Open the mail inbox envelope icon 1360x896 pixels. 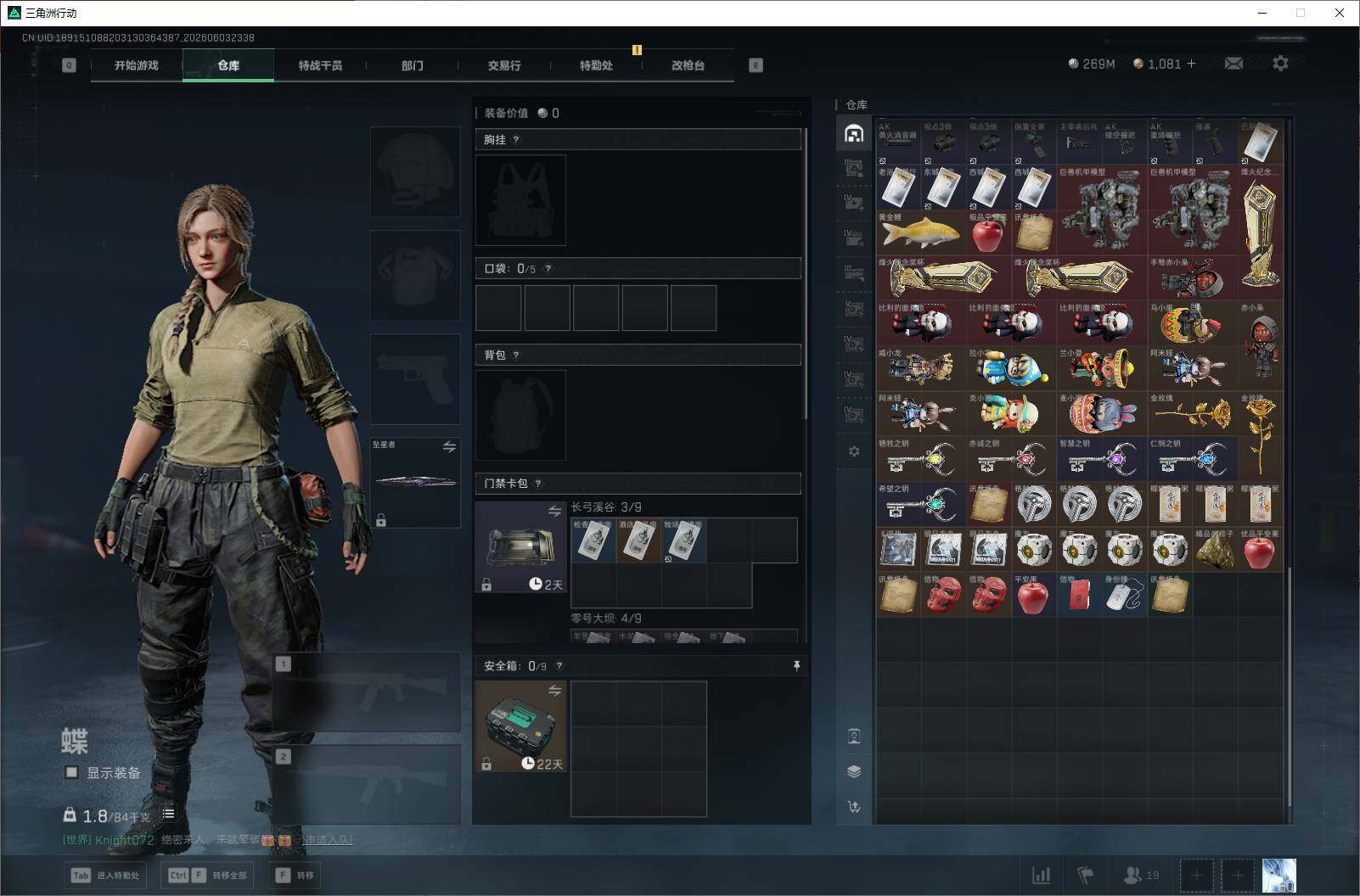pos(1234,64)
